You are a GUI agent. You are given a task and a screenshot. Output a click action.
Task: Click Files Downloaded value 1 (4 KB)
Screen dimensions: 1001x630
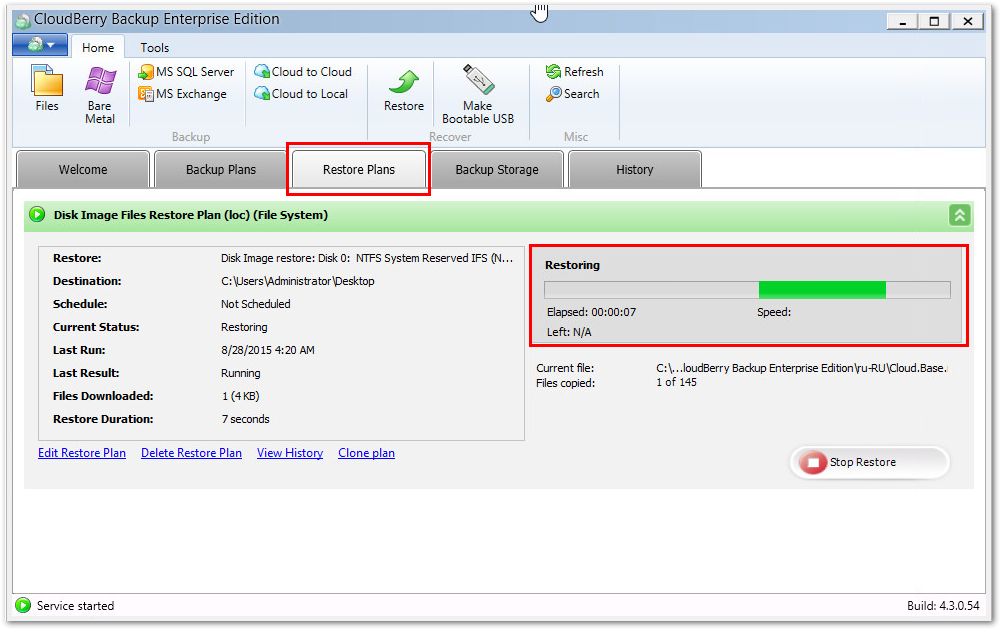(x=240, y=396)
